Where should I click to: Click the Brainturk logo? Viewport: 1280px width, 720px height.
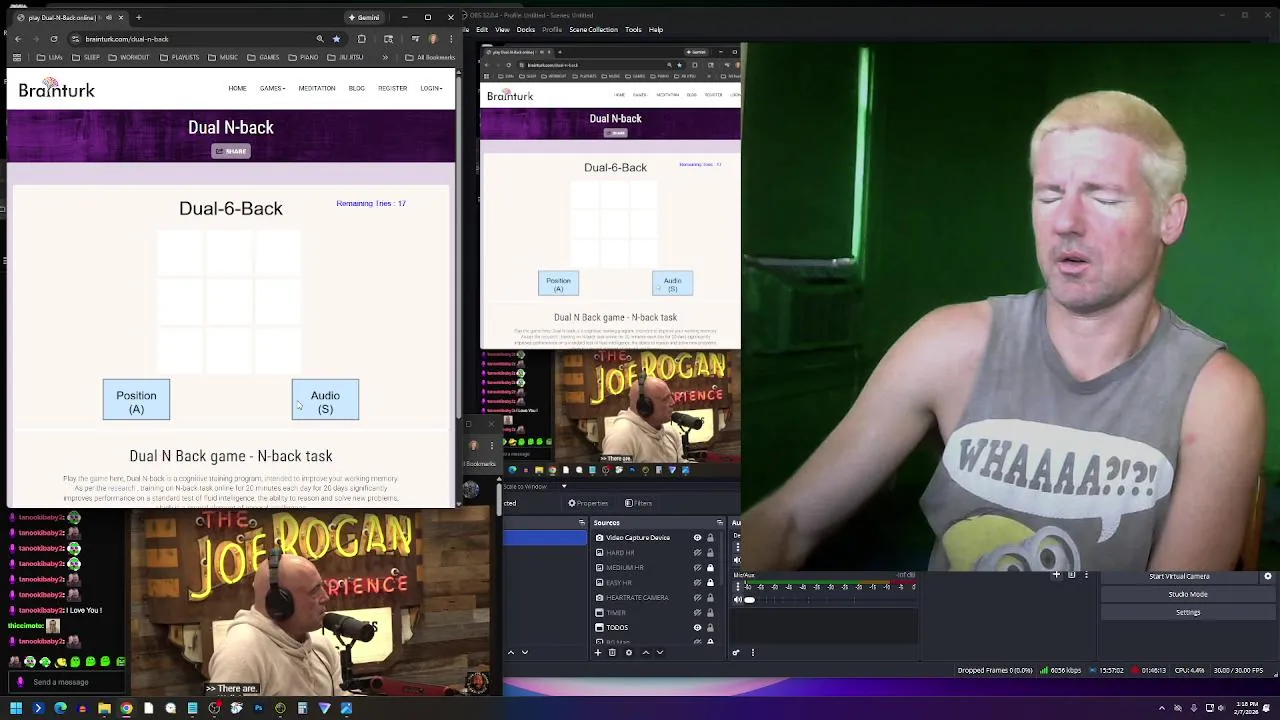(56, 88)
